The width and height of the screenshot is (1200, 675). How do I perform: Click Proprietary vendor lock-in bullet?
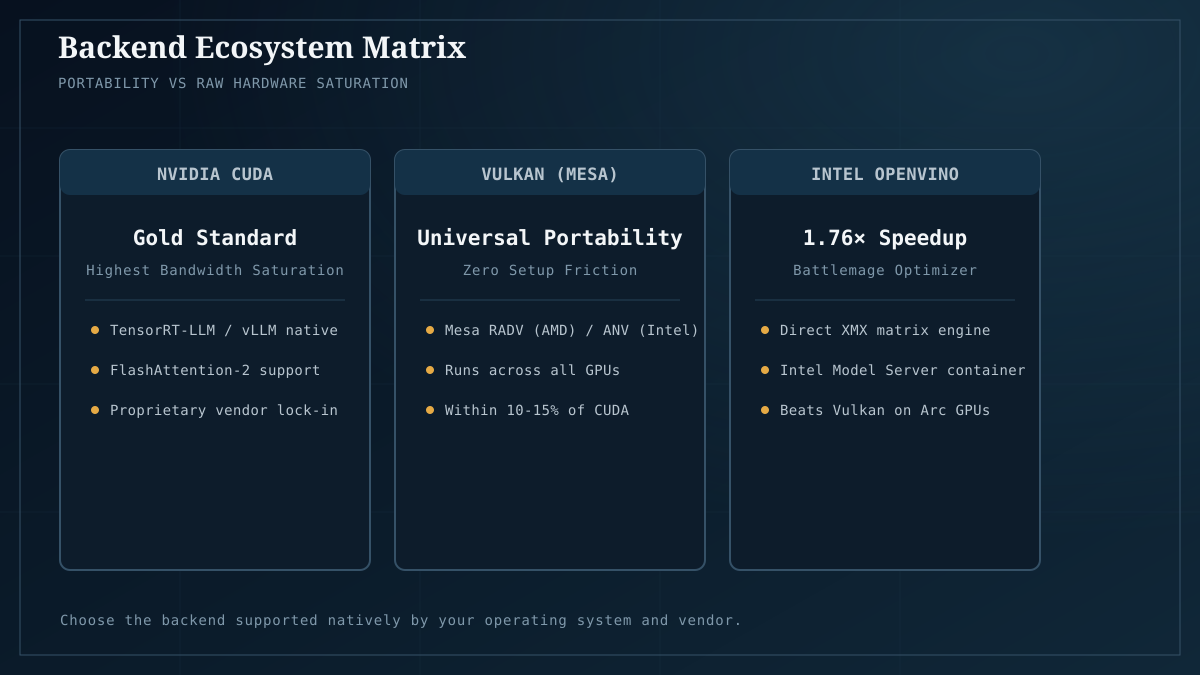[215, 410]
